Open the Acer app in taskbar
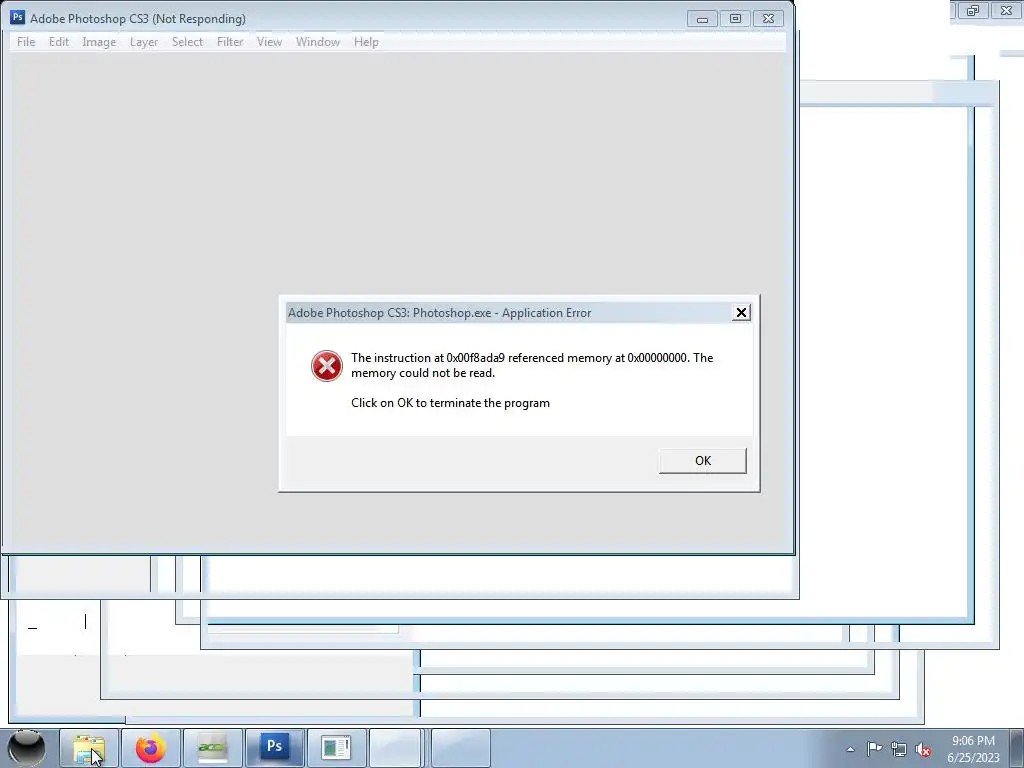Viewport: 1024px width, 768px height. [x=212, y=748]
